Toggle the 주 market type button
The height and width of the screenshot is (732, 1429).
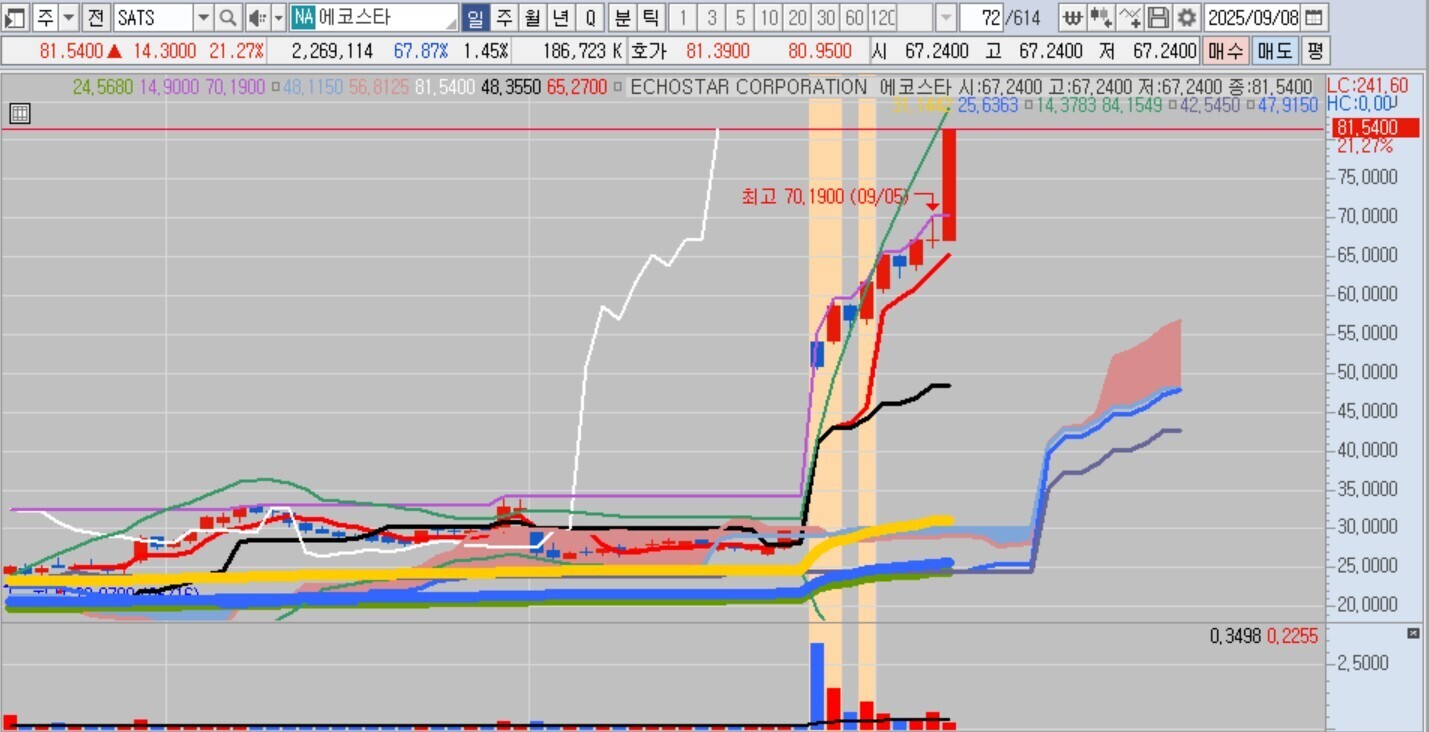click(x=45, y=17)
